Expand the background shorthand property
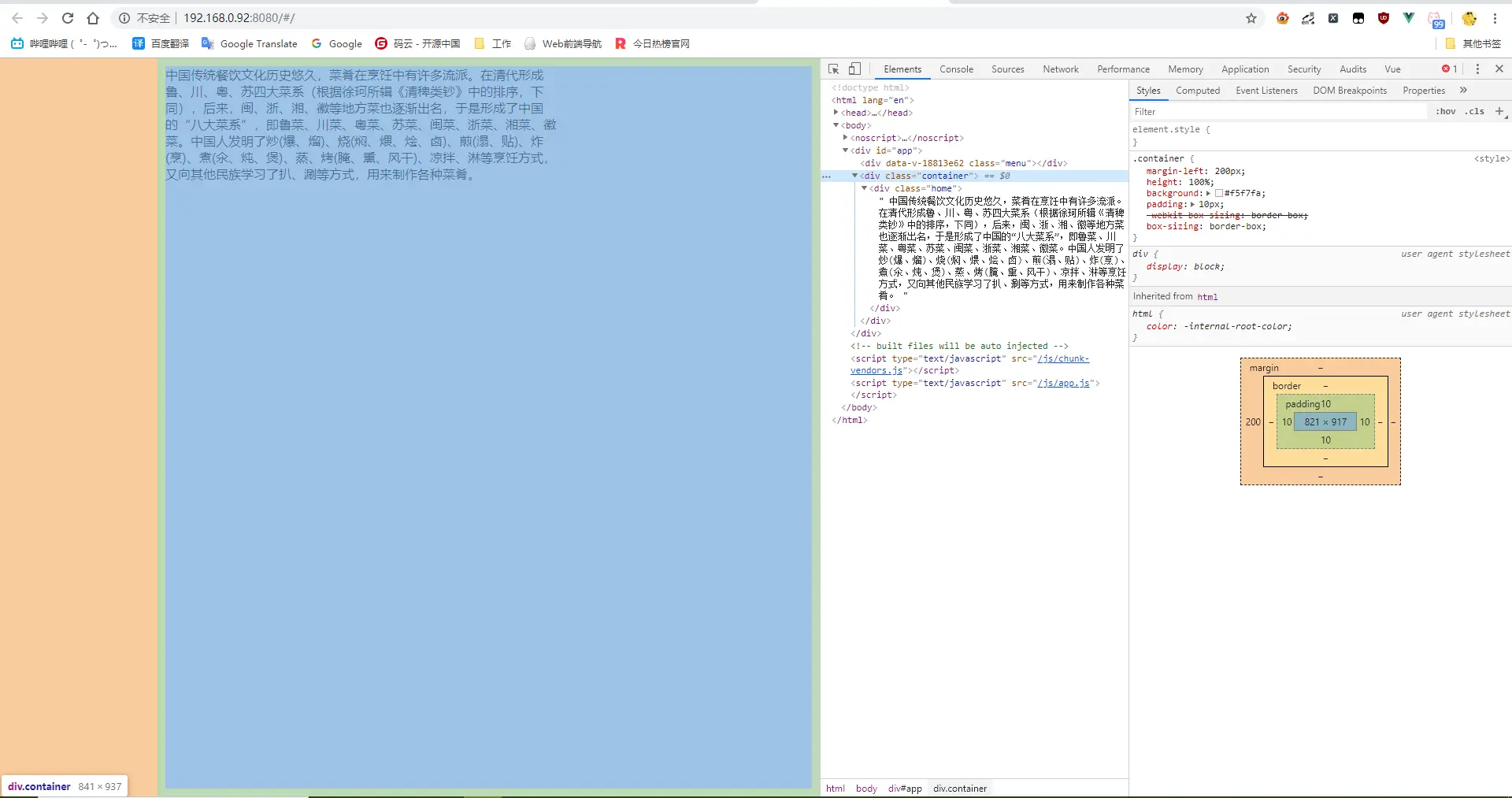The image size is (1512, 798). tap(1208, 193)
